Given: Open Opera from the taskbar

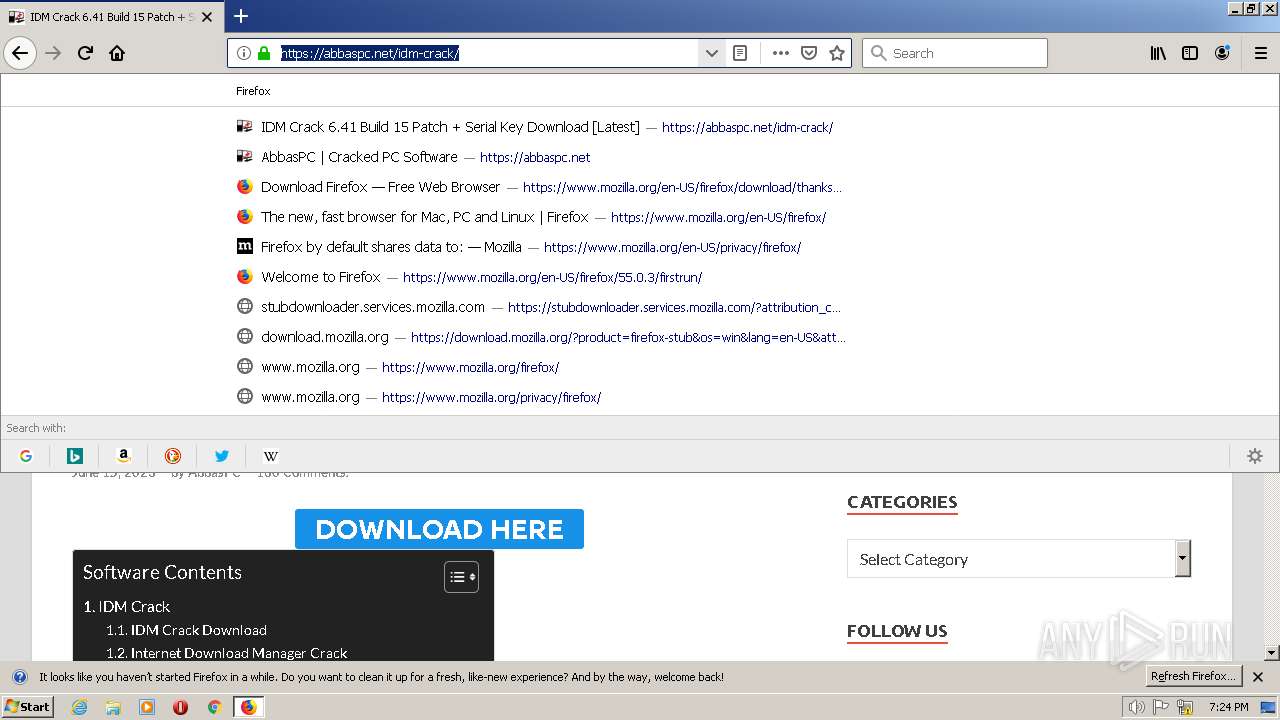Looking at the screenshot, I should coord(180,707).
